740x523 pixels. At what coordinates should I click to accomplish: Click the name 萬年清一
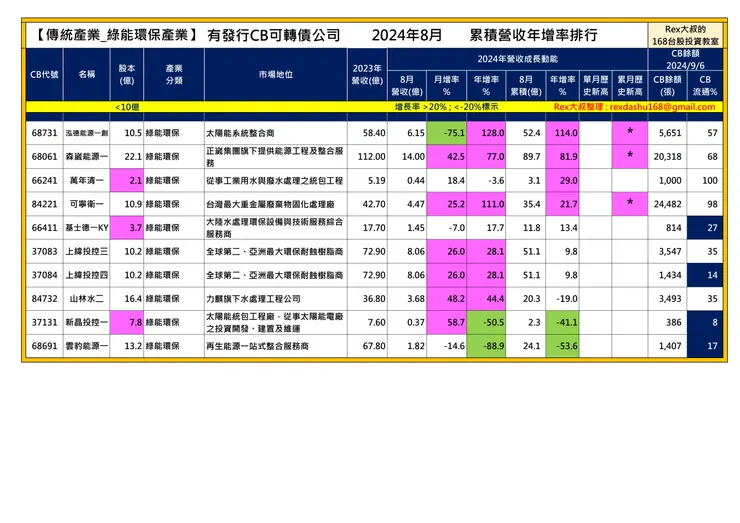(x=86, y=180)
